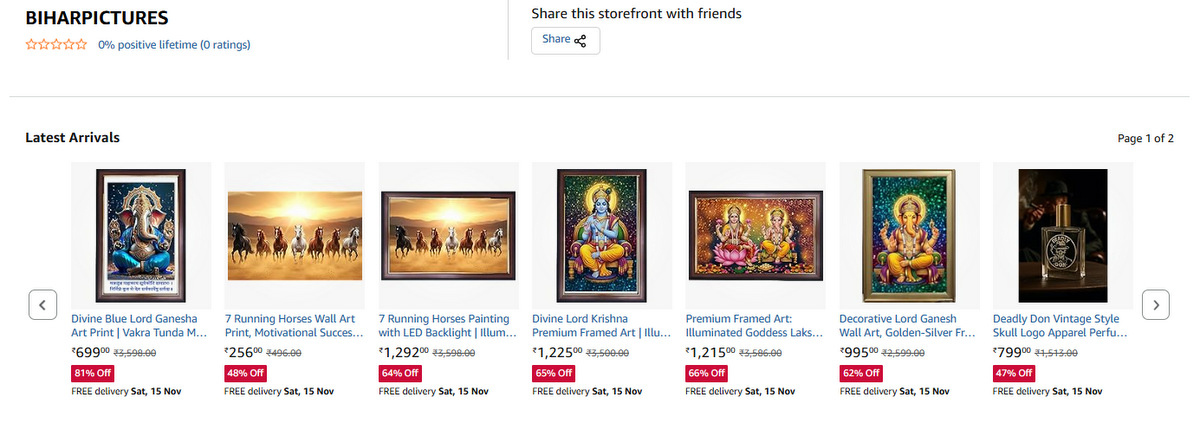
Task: Advance carousel with the right chevron
Action: 1156,304
